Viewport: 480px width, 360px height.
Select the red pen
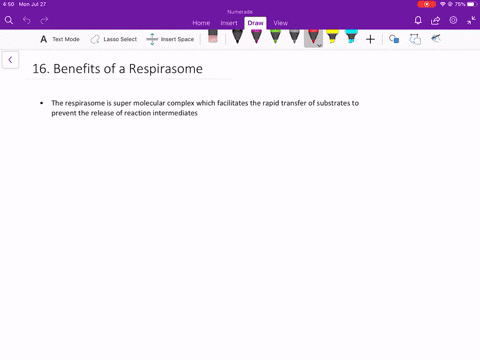pos(313,36)
